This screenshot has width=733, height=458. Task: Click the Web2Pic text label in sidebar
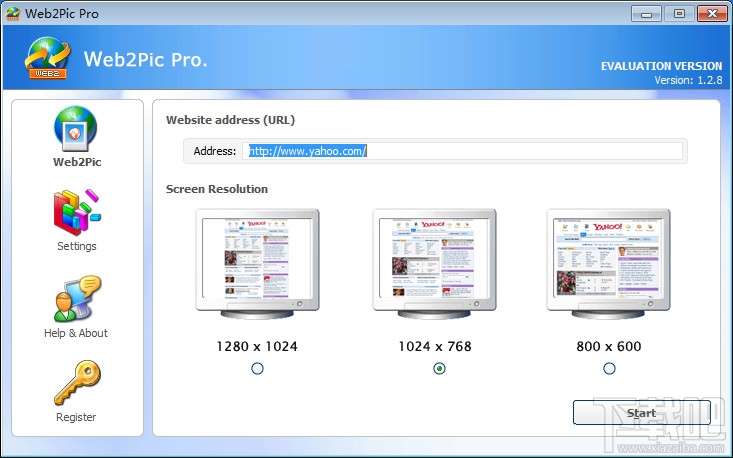pyautogui.click(x=77, y=162)
